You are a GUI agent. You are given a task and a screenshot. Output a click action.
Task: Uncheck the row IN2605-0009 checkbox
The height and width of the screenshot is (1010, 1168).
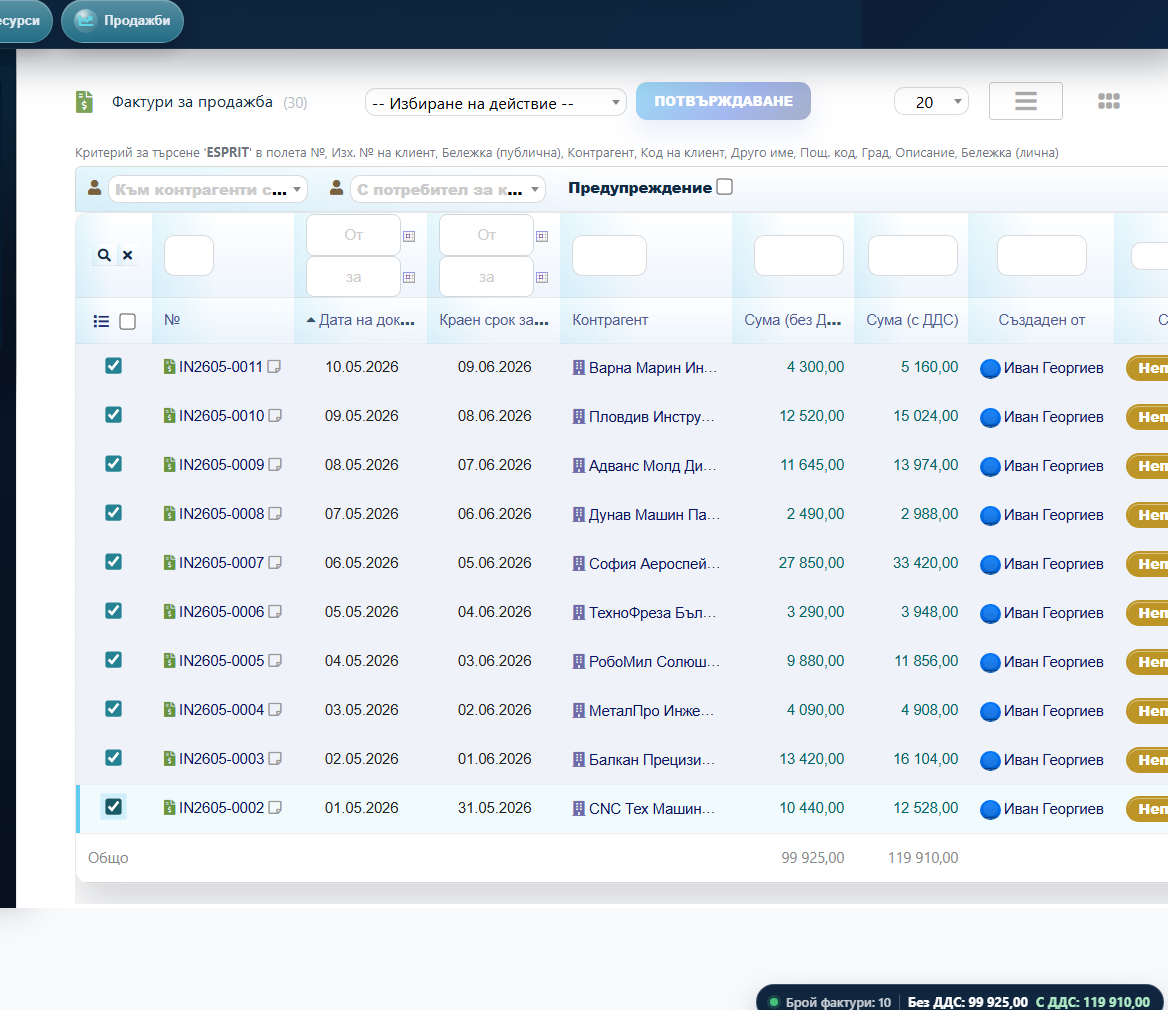(113, 464)
